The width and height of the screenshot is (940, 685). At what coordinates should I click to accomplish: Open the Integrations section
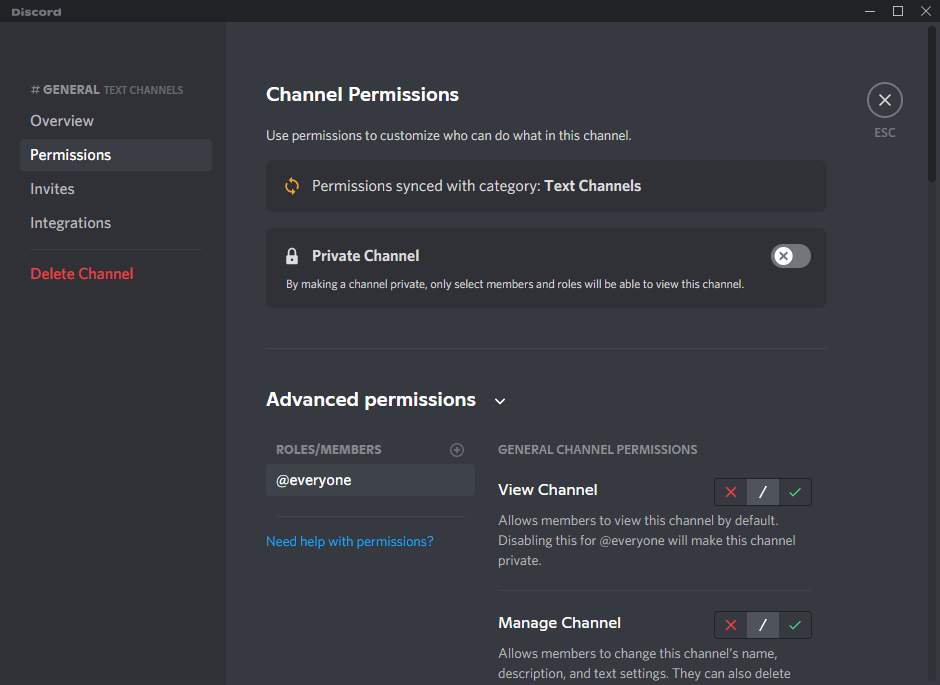(x=70, y=222)
